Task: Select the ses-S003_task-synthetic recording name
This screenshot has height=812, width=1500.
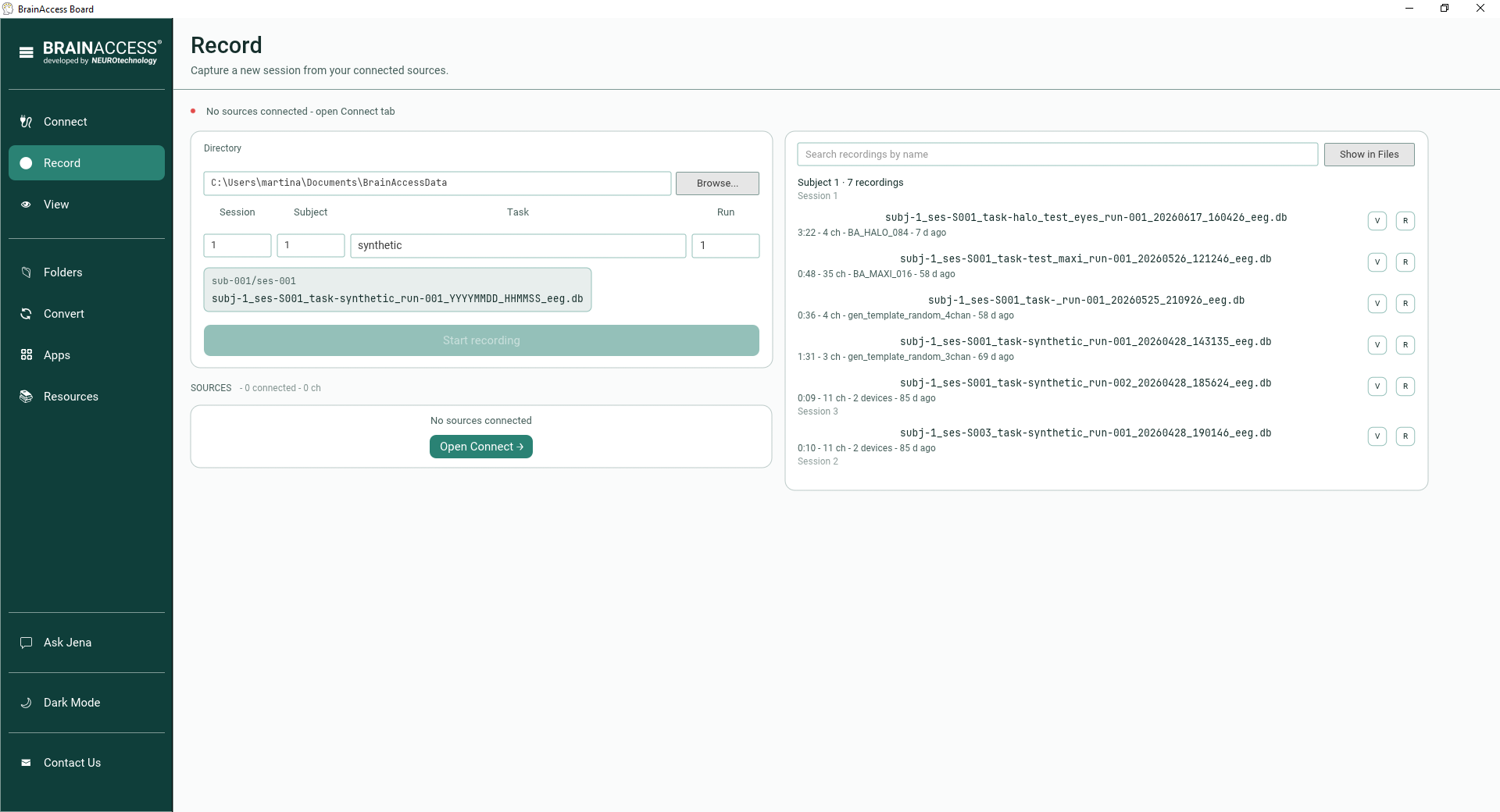Action: (1086, 433)
